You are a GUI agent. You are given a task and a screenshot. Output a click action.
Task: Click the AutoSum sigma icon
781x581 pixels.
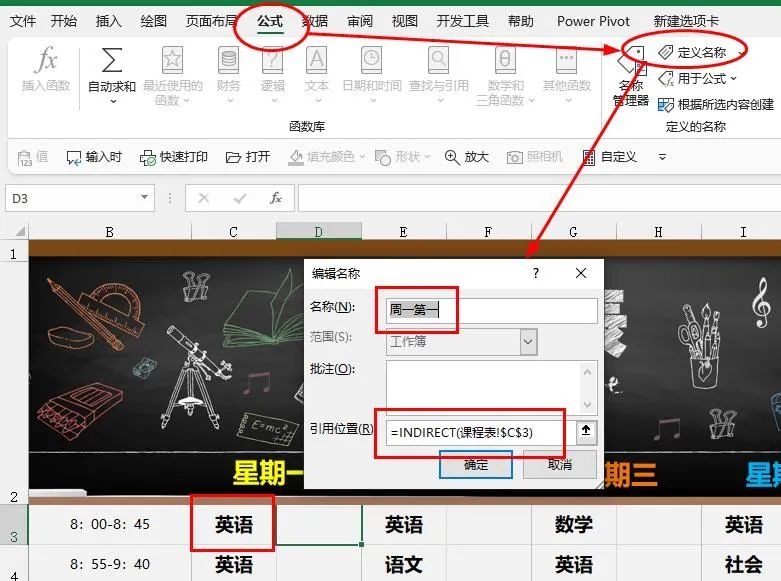pyautogui.click(x=112, y=60)
